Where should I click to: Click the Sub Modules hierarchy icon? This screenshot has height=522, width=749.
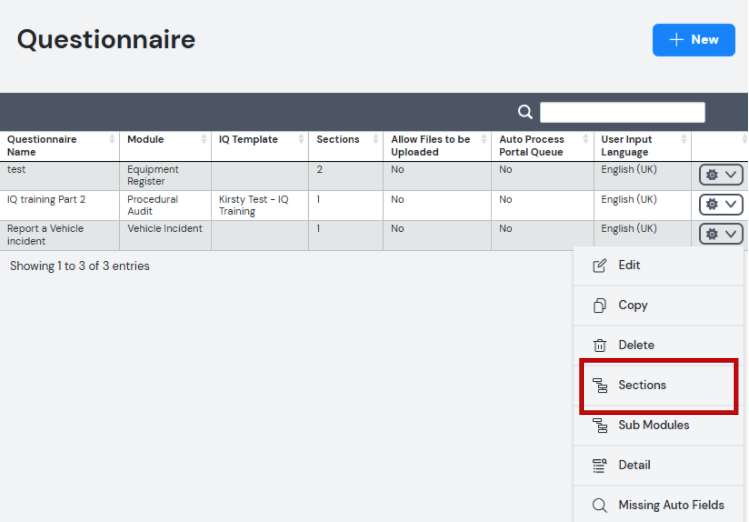click(x=599, y=425)
